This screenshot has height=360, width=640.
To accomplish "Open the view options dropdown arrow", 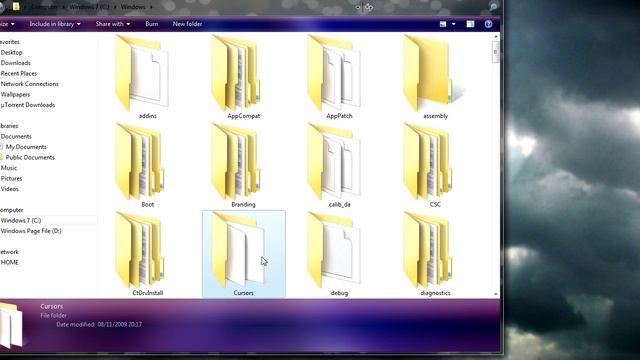I will [453, 24].
